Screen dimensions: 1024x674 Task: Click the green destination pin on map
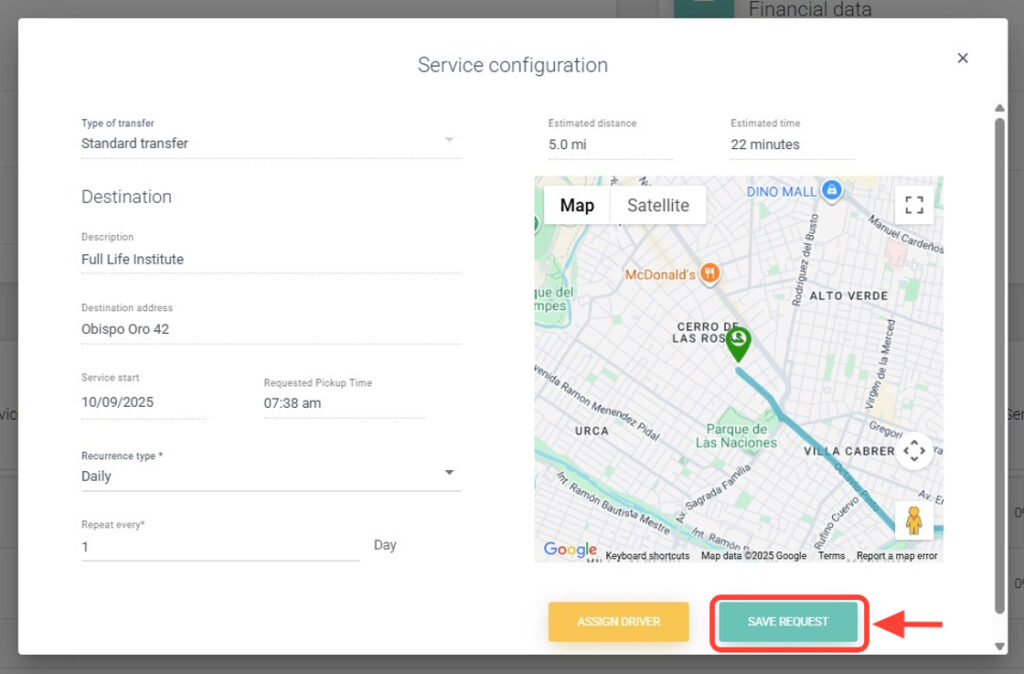point(738,343)
